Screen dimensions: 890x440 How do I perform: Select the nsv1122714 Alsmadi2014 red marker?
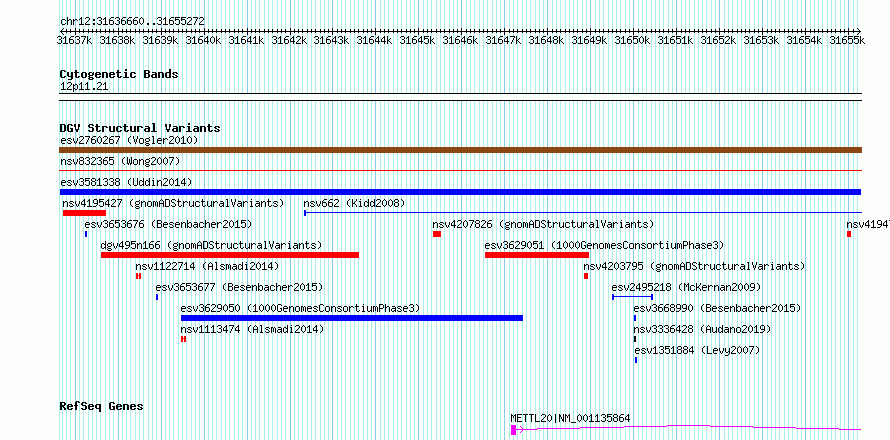tap(138, 276)
